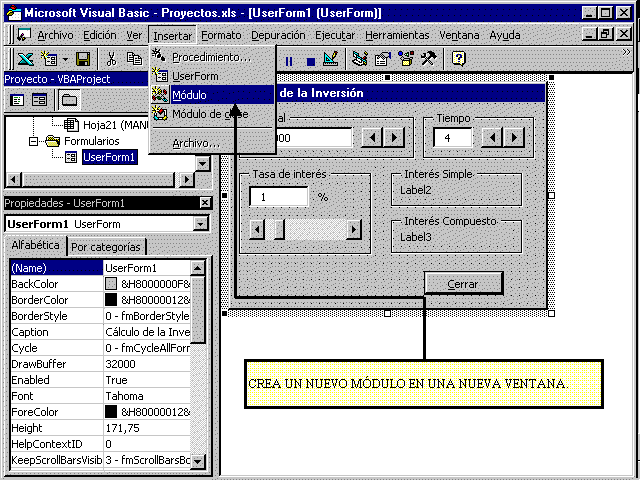The width and height of the screenshot is (640, 480).
Task: Click the toolbar overflow chevron
Action: [x=626, y=52]
